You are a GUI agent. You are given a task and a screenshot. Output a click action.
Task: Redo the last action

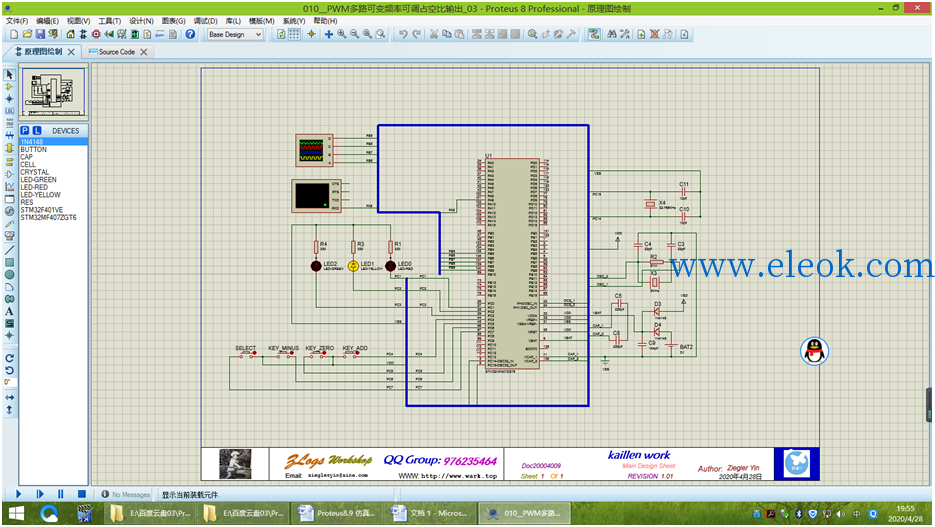point(417,35)
